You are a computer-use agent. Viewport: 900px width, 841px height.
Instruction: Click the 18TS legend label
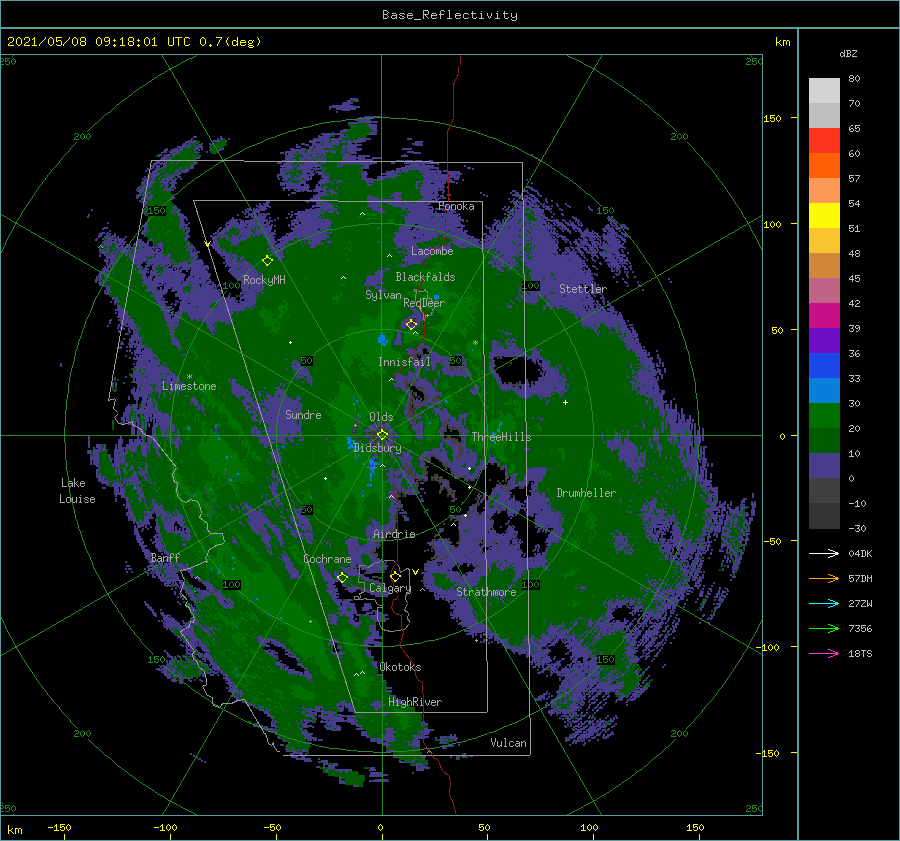pos(860,653)
